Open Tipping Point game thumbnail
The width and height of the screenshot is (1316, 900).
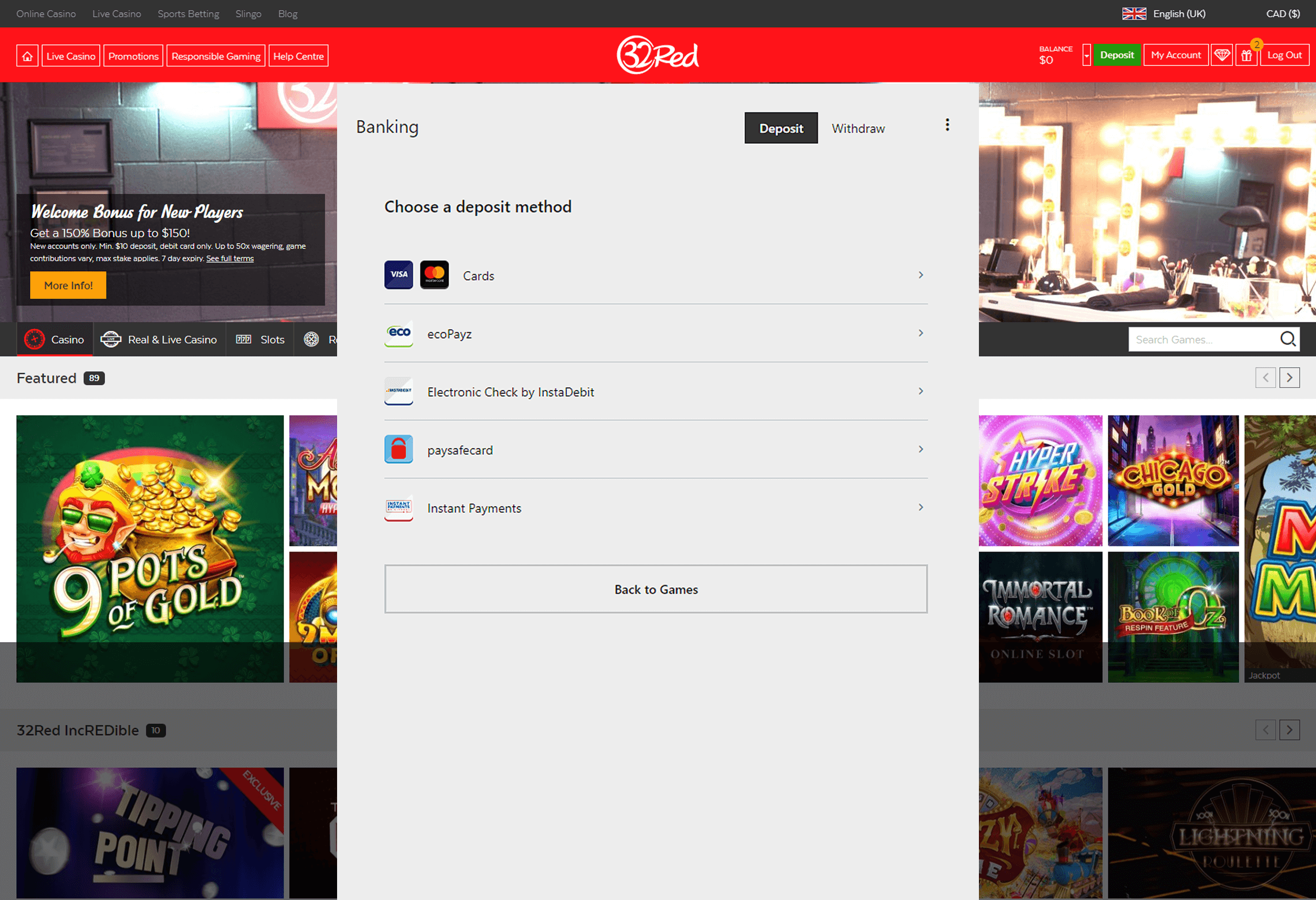coord(150,833)
